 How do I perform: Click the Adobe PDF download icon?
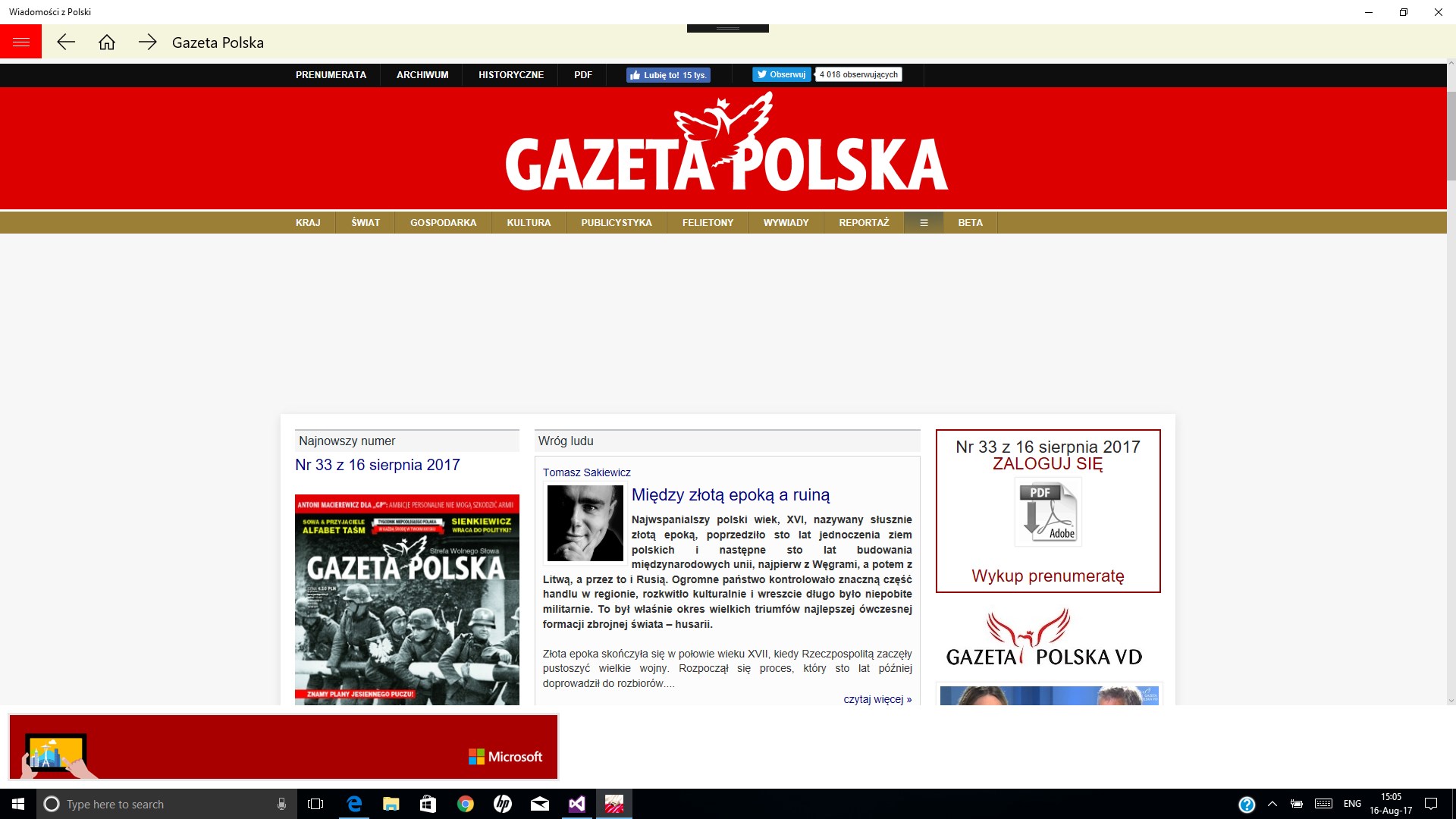[x=1048, y=513]
